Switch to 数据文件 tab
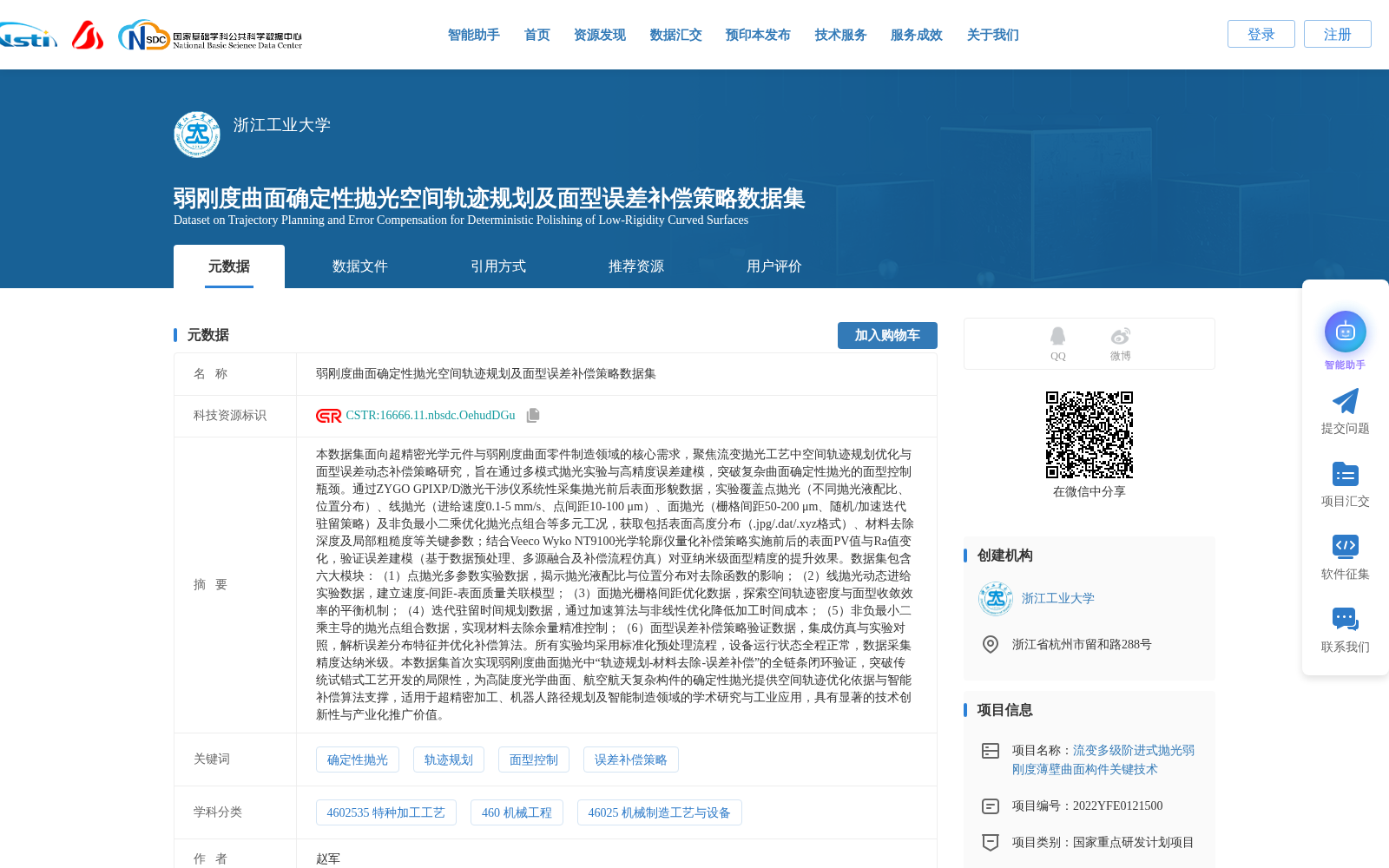The height and width of the screenshot is (868, 1389). [x=360, y=266]
